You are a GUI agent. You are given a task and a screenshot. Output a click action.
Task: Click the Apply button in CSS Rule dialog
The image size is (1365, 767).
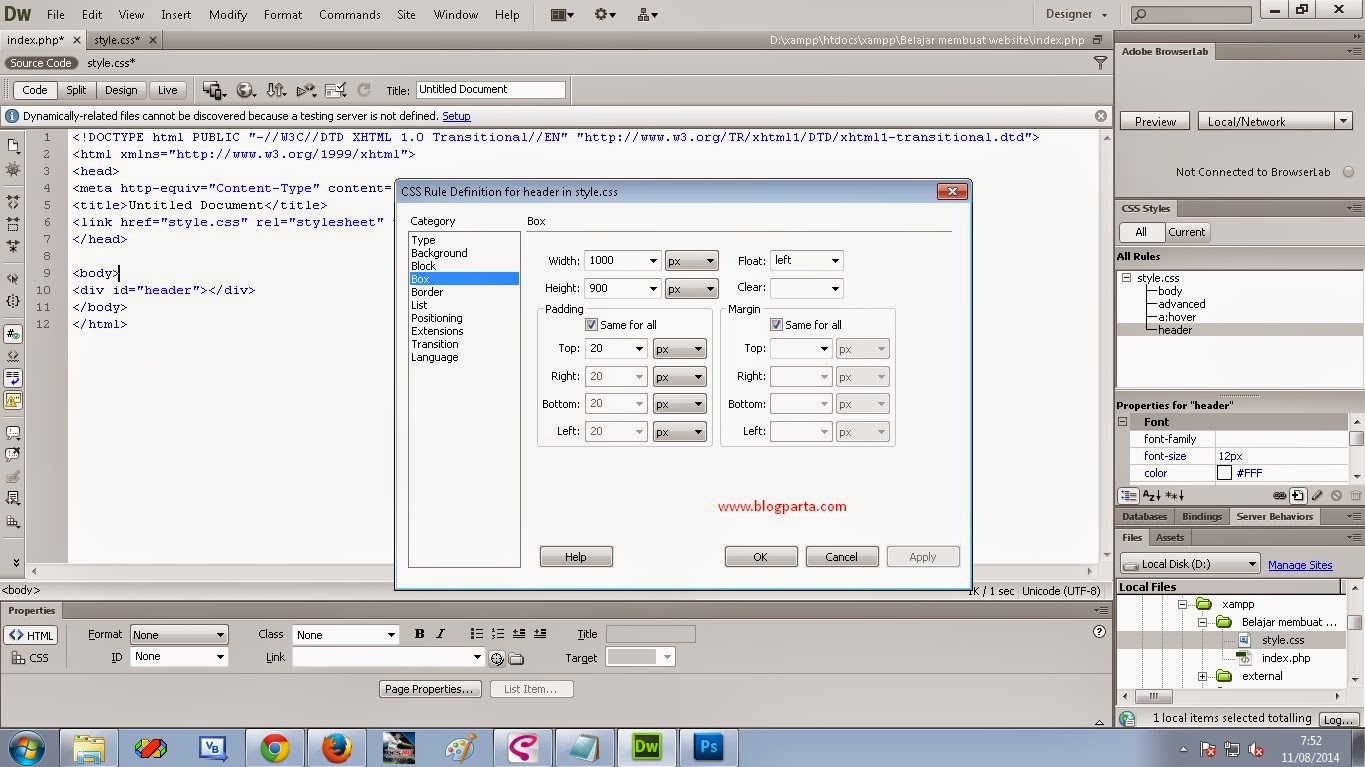click(x=921, y=556)
